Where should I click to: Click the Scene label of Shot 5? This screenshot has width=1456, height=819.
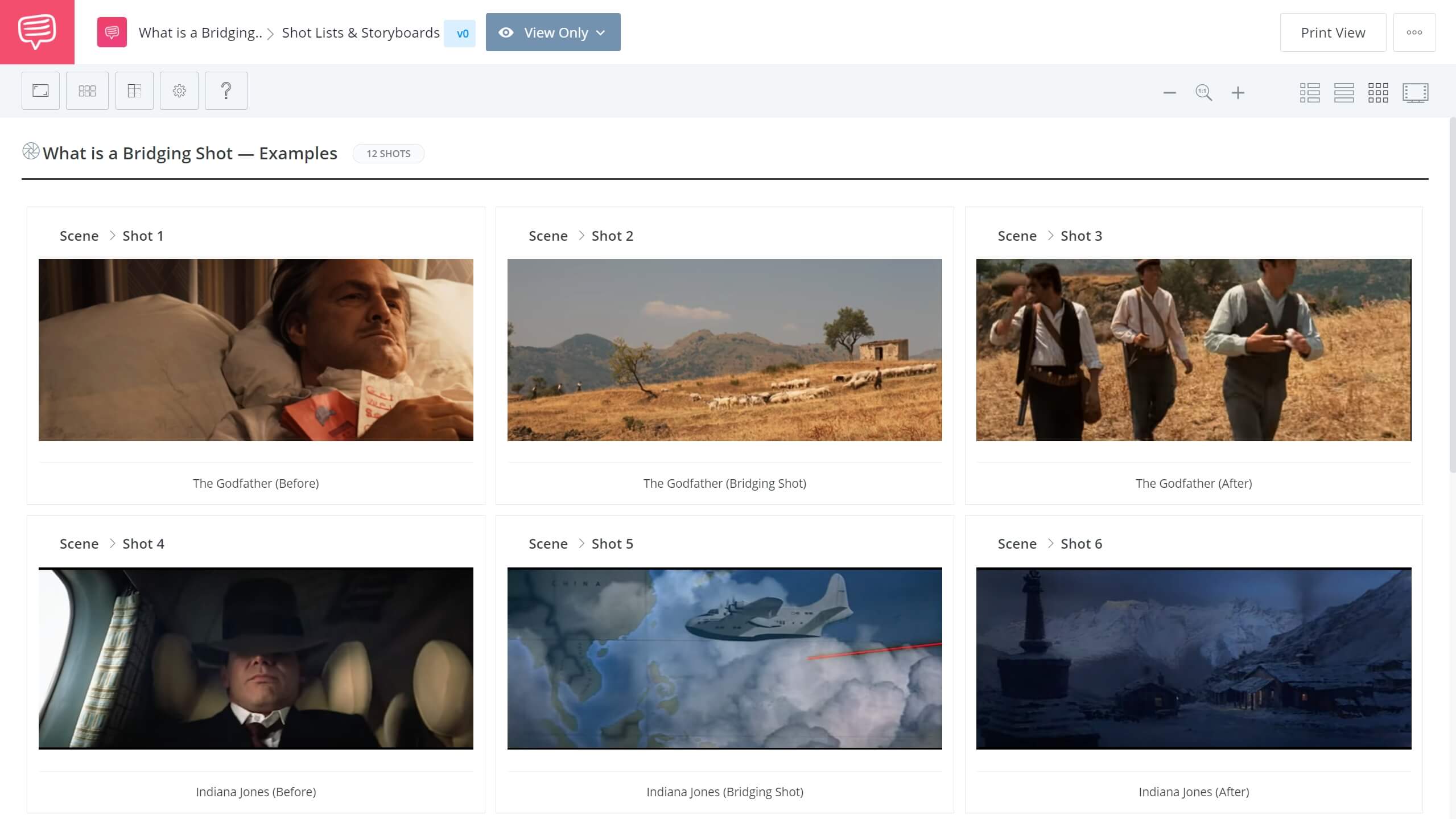548,544
